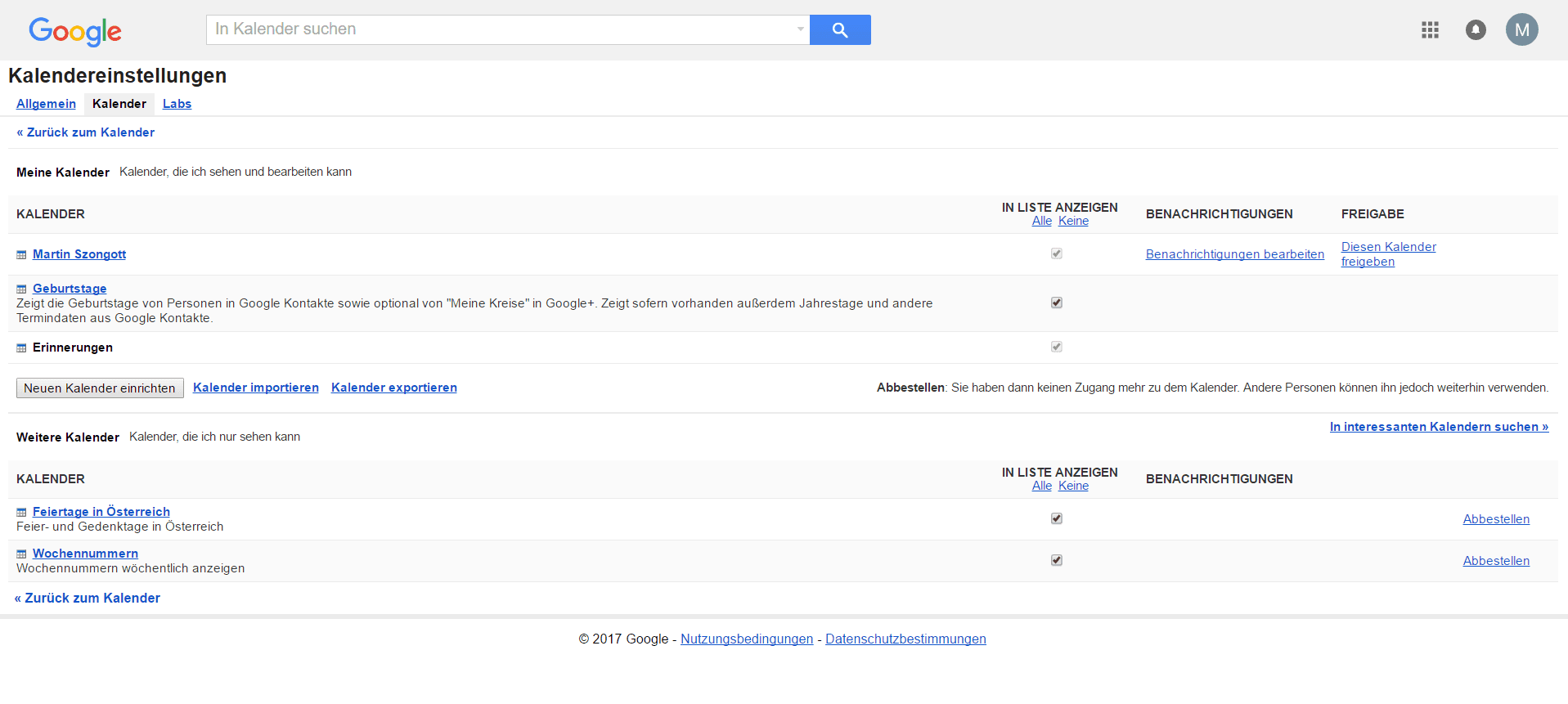This screenshot has width=1568, height=704.
Task: Click calendar icon beside Erinnerungen
Action: pos(21,348)
